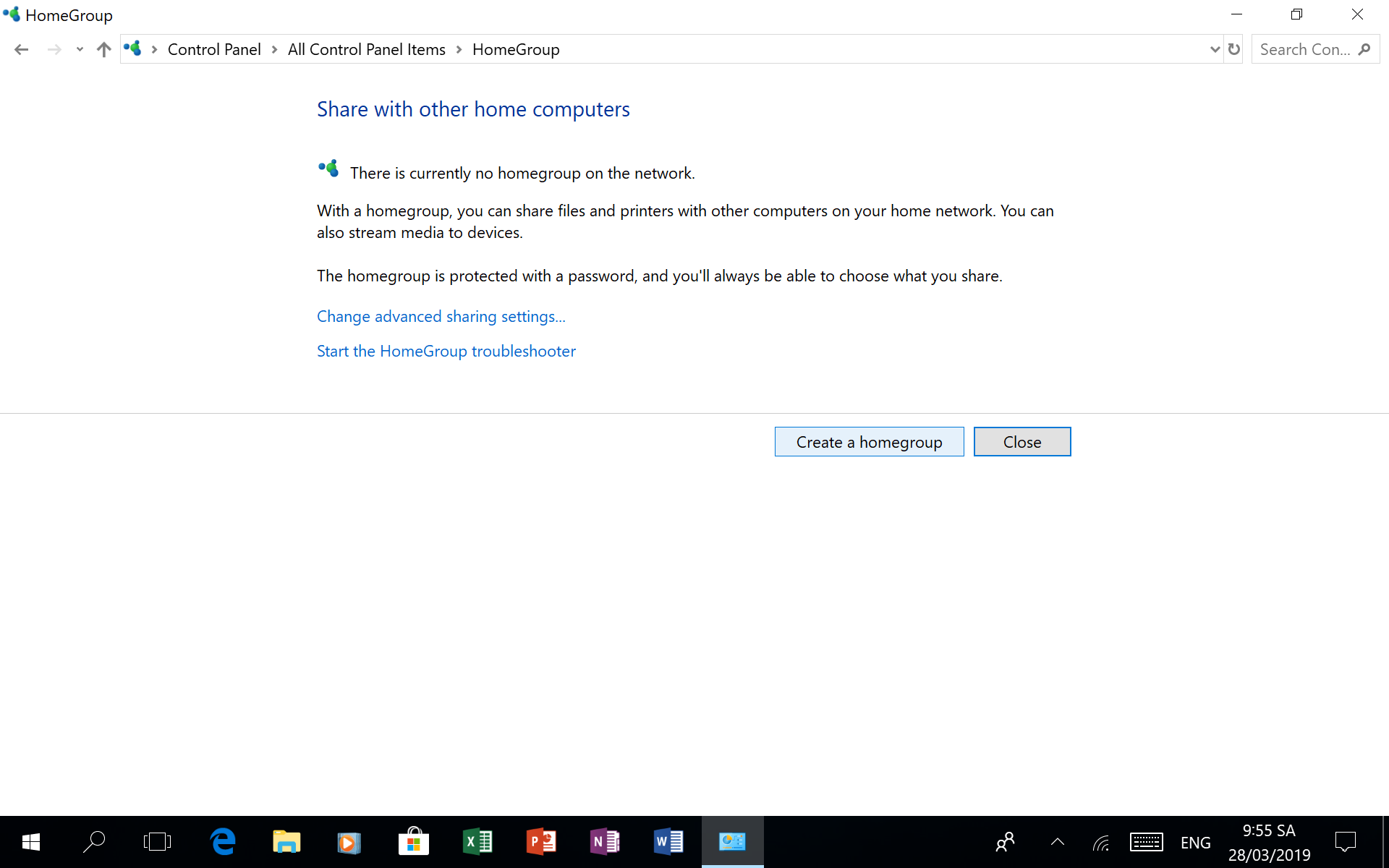Screen dimensions: 1389x868
Task: Open taskbar search
Action: coord(94,842)
